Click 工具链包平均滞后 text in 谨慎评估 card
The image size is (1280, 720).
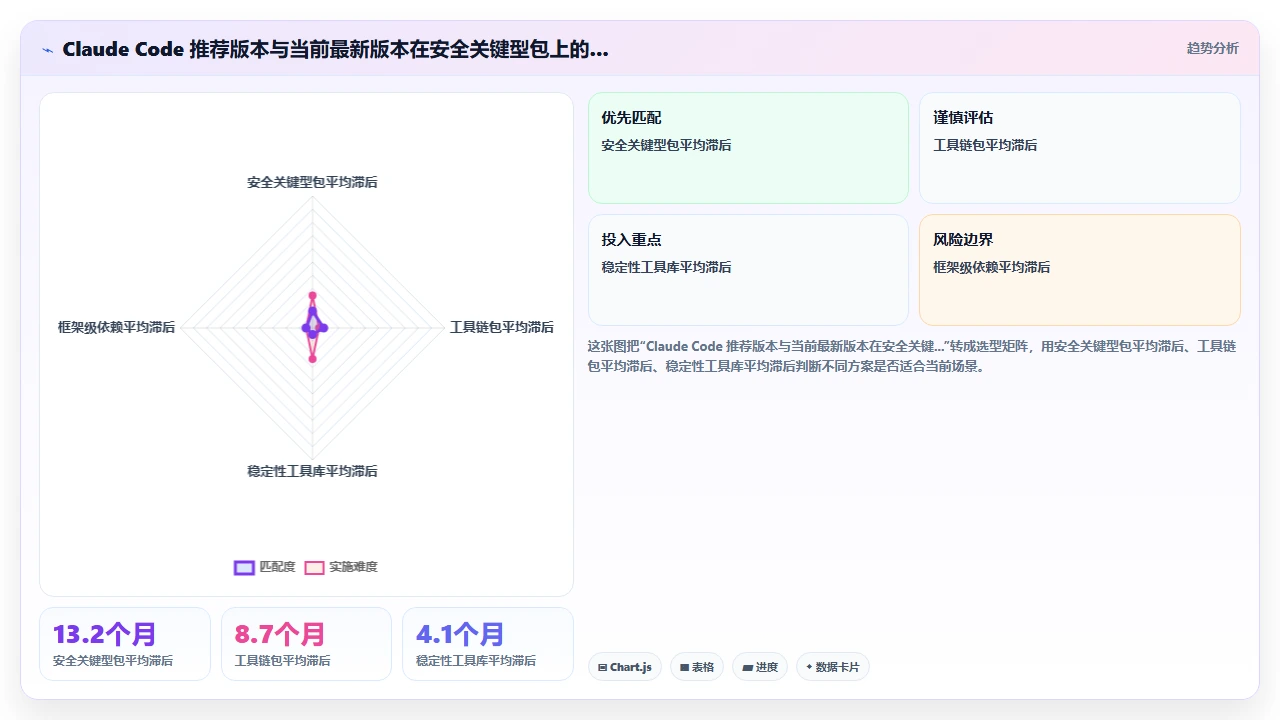[985, 145]
